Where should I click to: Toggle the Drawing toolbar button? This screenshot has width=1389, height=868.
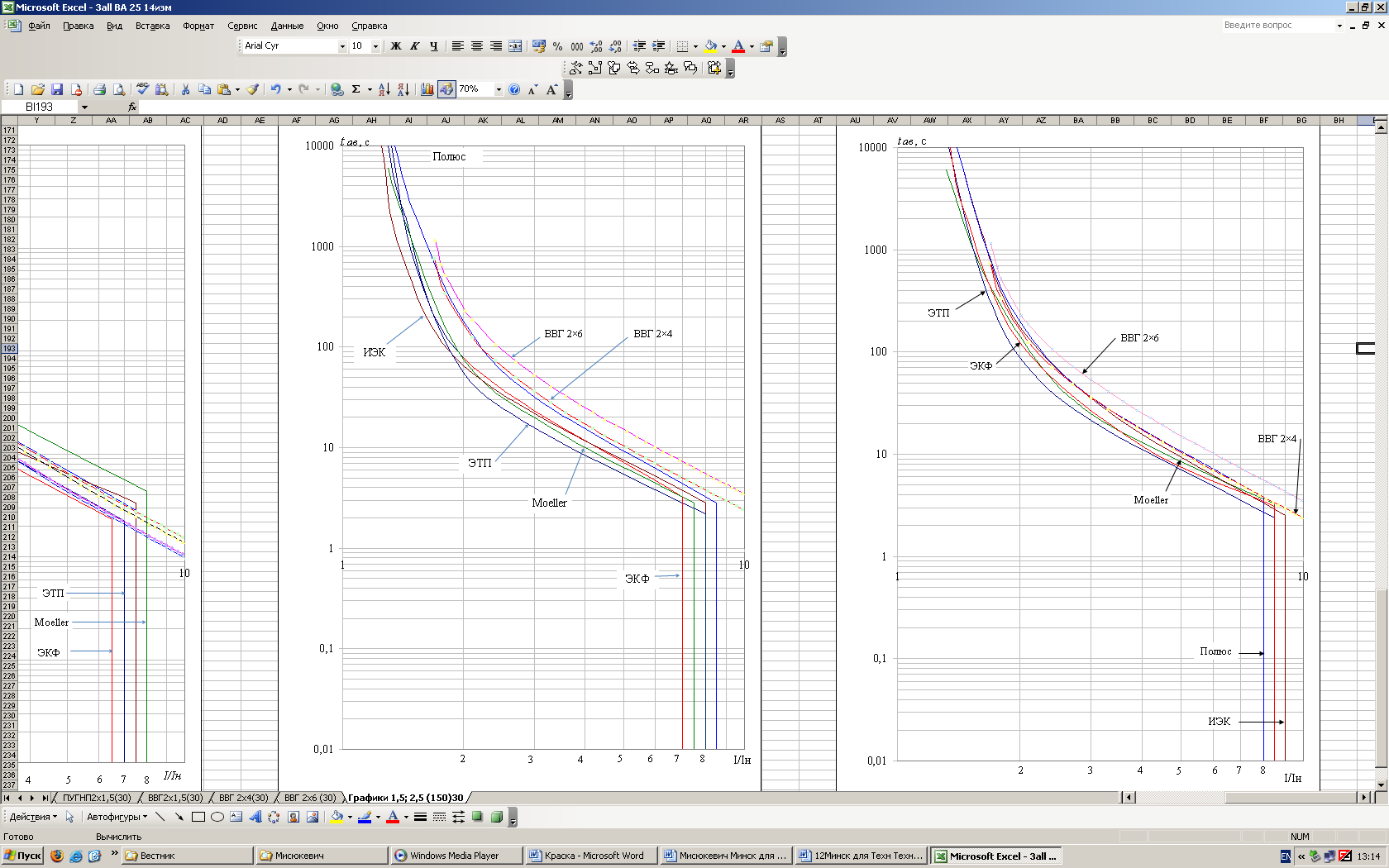click(446, 89)
